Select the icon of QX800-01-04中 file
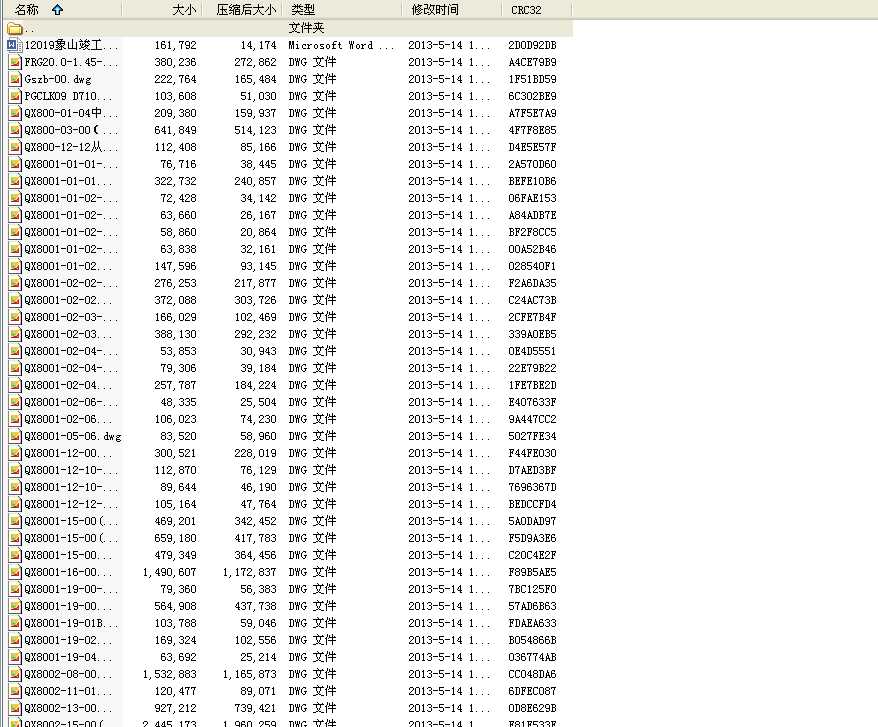 [x=16, y=113]
